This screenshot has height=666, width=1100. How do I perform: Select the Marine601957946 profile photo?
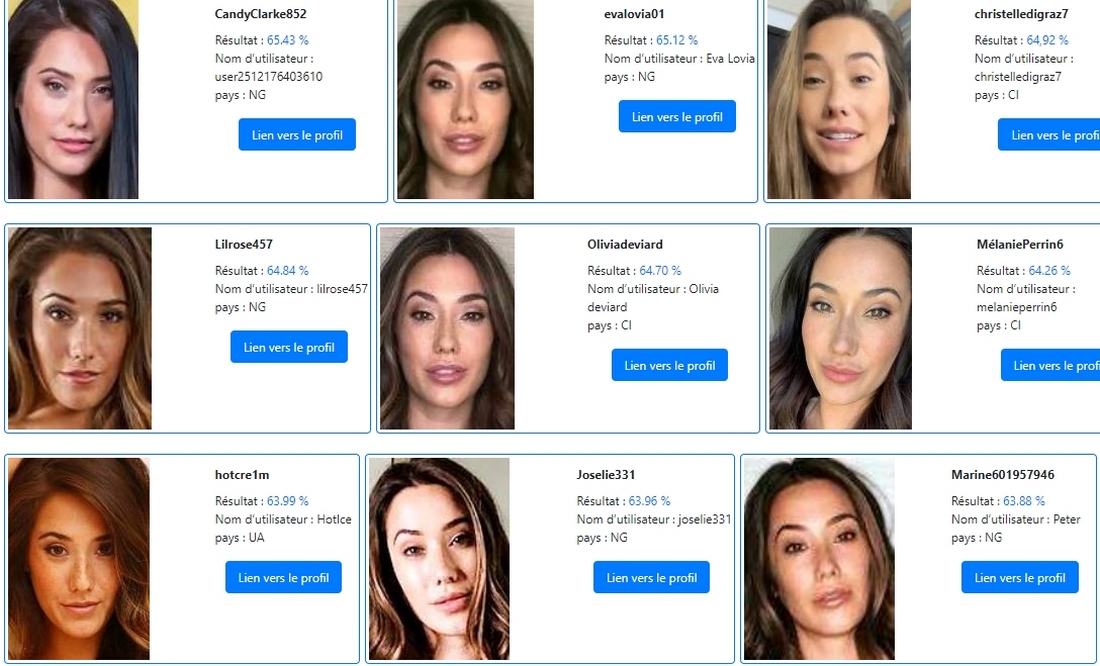[819, 559]
